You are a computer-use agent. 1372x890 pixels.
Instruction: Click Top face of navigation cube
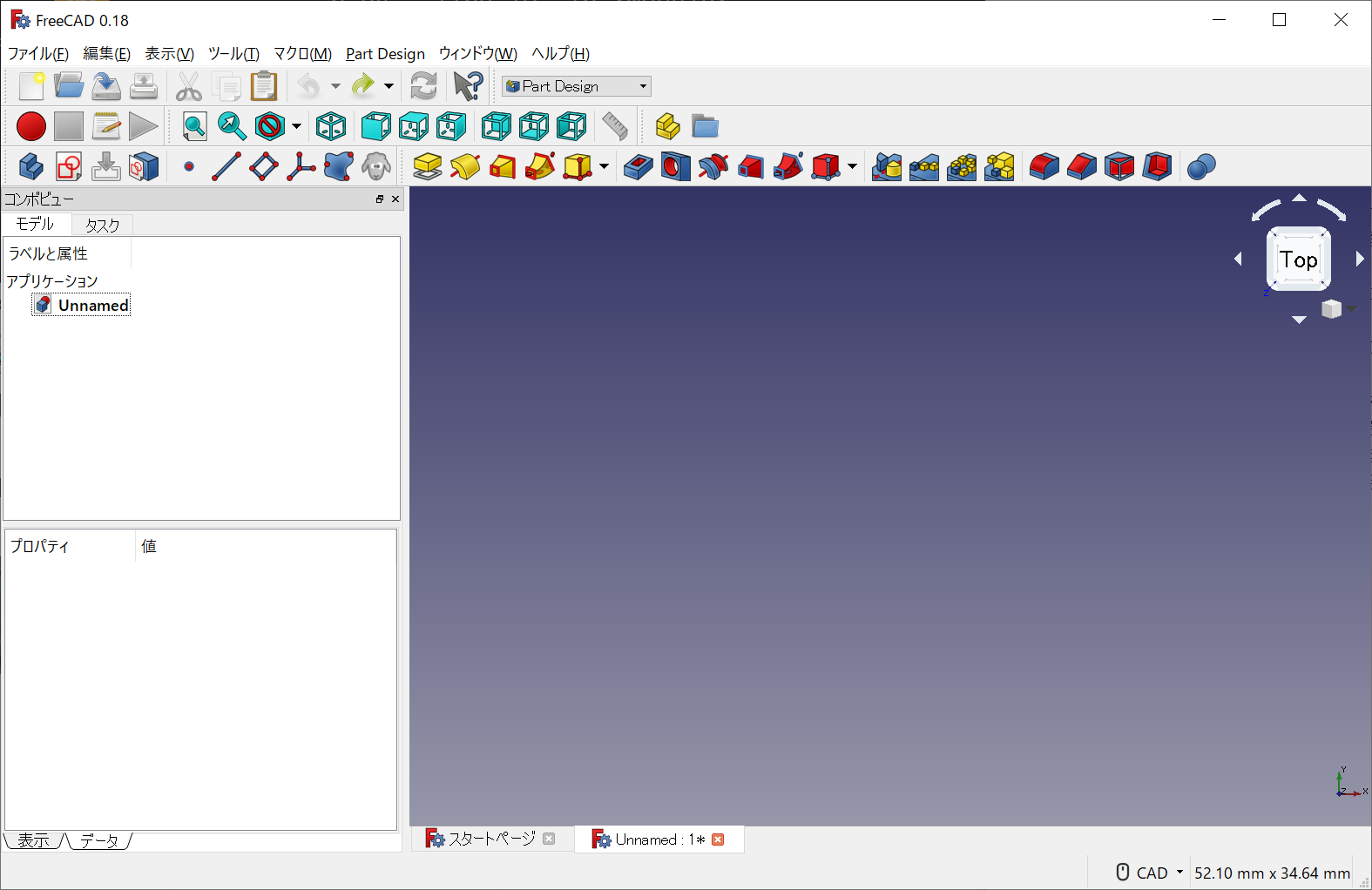pyautogui.click(x=1298, y=259)
